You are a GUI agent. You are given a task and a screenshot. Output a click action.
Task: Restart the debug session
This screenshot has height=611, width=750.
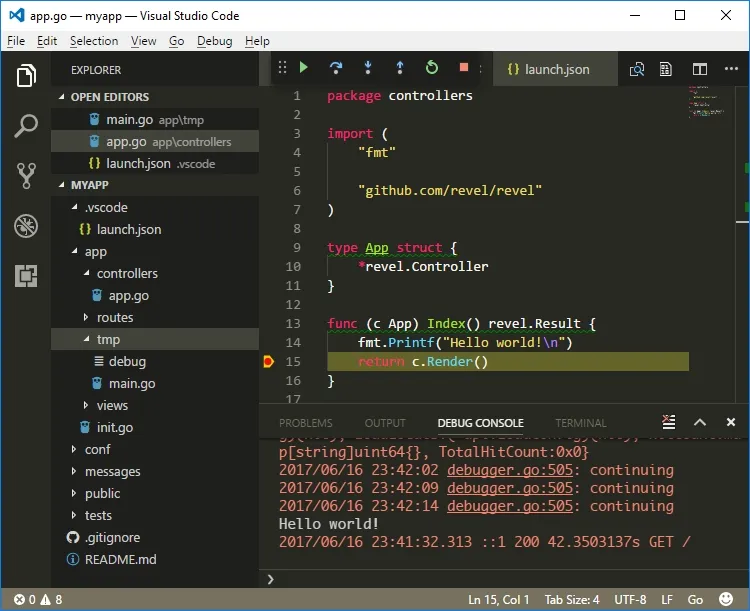[432, 68]
